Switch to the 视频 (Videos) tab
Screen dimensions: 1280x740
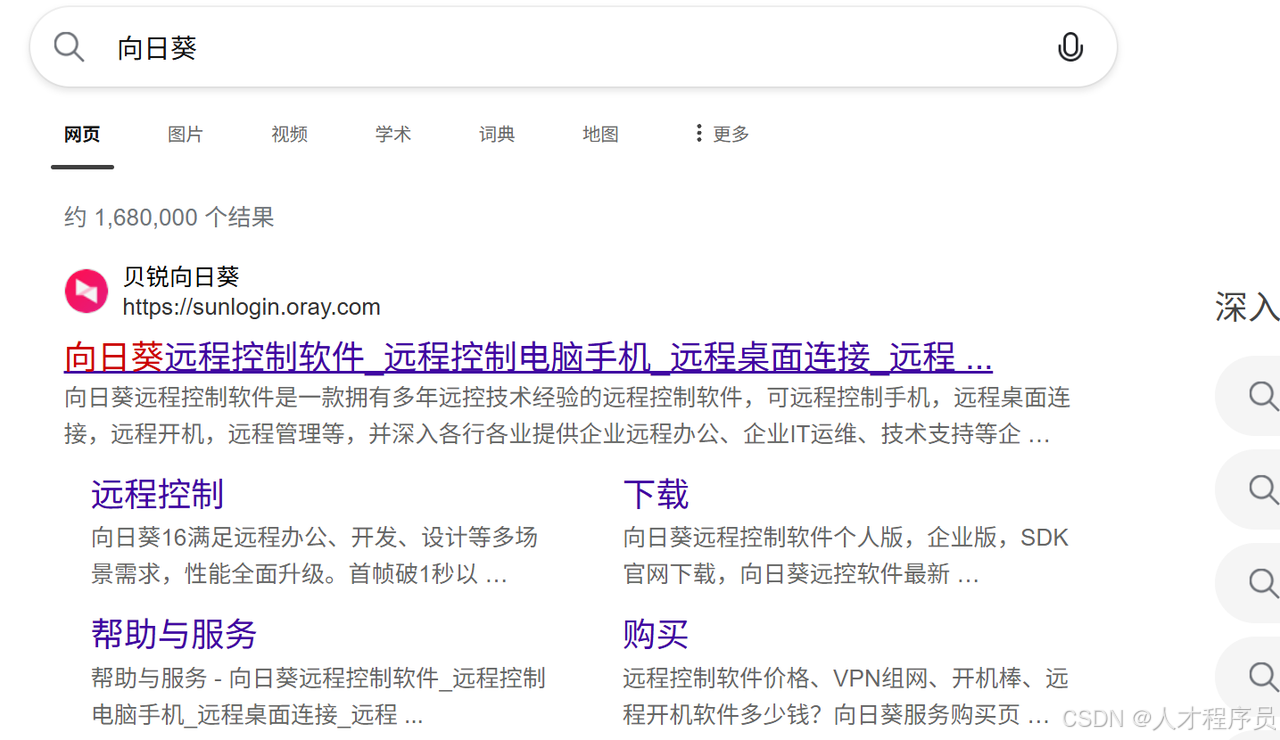pos(289,133)
